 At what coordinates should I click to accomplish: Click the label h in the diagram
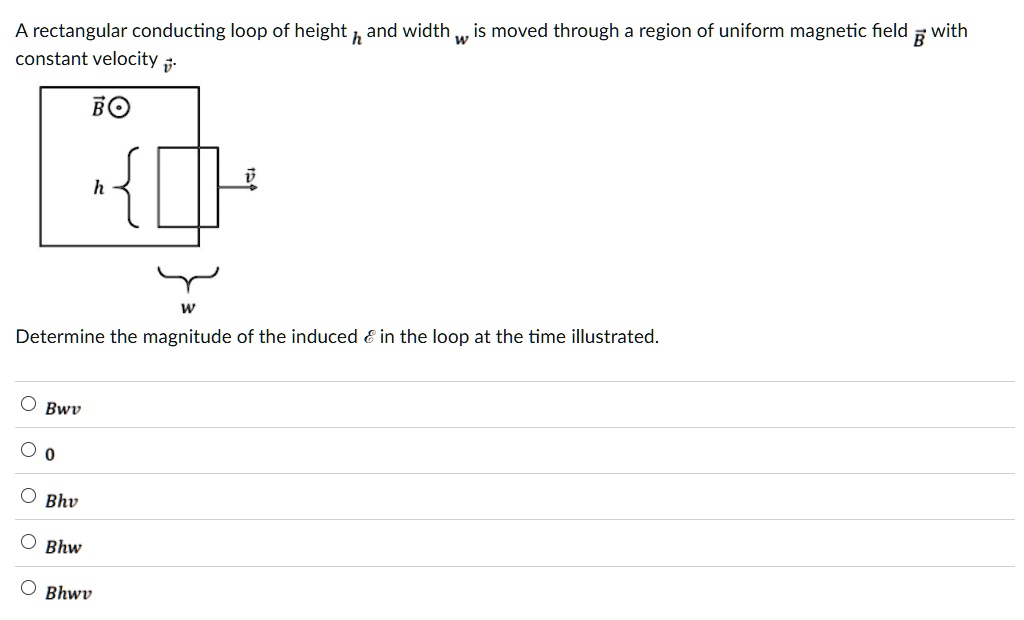click(x=99, y=186)
